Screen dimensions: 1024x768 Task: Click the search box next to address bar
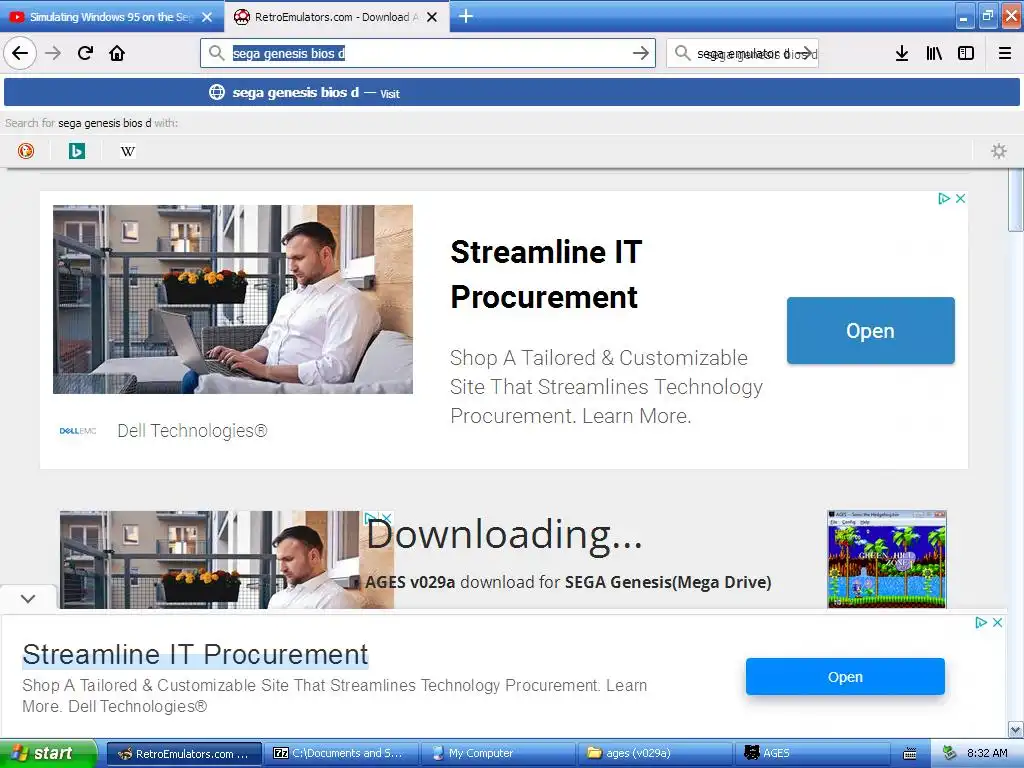(743, 53)
